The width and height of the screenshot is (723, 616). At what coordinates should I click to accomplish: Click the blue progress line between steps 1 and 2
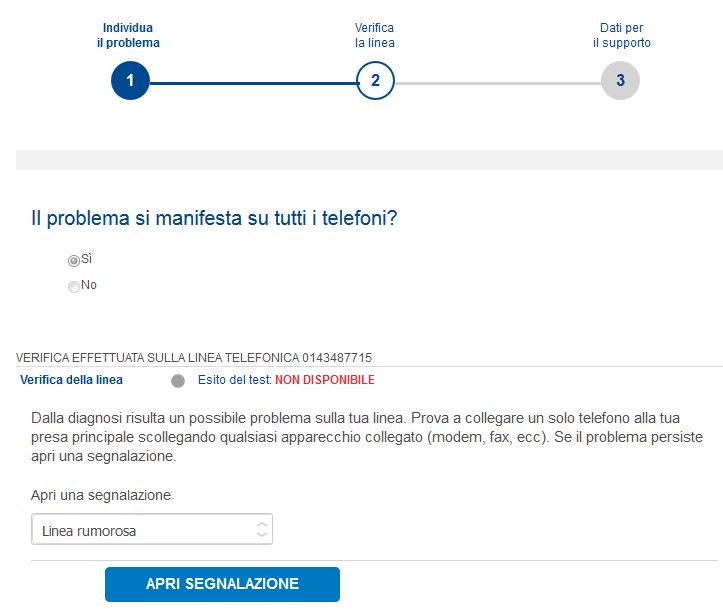252,82
